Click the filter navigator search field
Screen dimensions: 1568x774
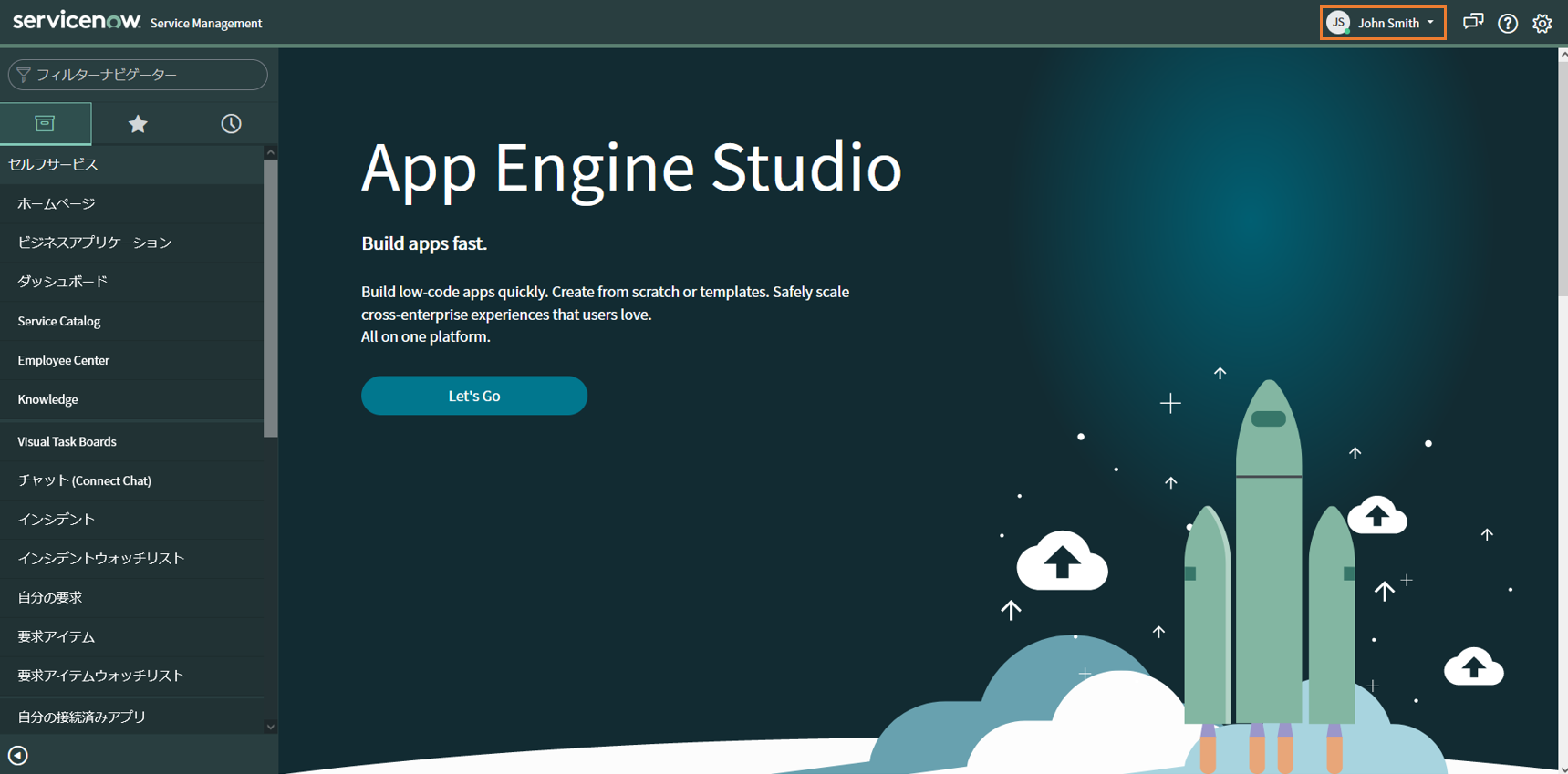(x=138, y=75)
